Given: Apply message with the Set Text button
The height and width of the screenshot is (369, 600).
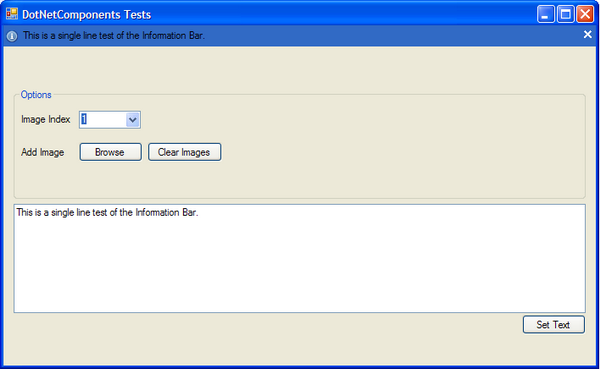Looking at the screenshot, I should (x=553, y=325).
